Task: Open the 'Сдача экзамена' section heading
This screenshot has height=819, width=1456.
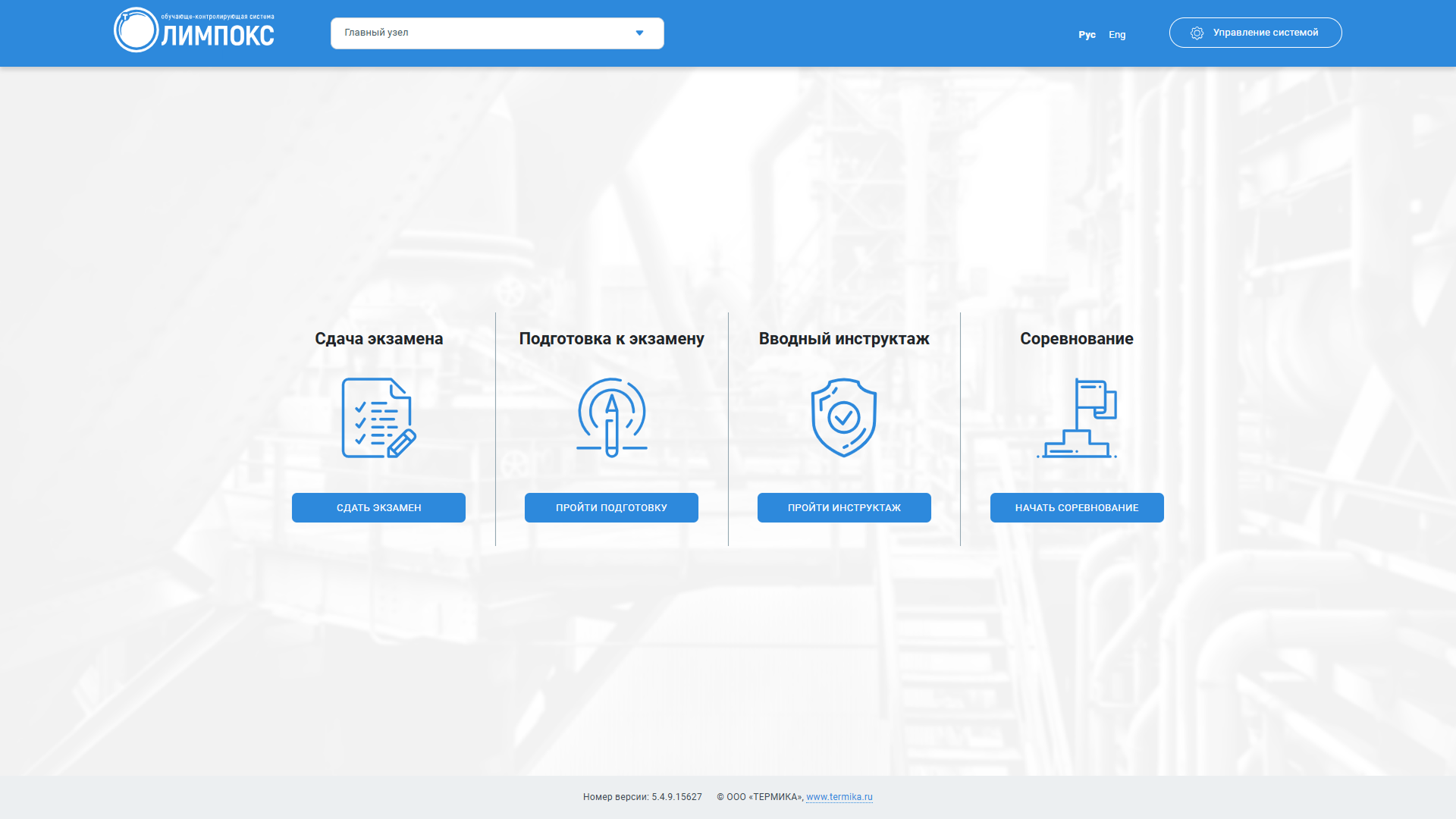Action: point(378,339)
